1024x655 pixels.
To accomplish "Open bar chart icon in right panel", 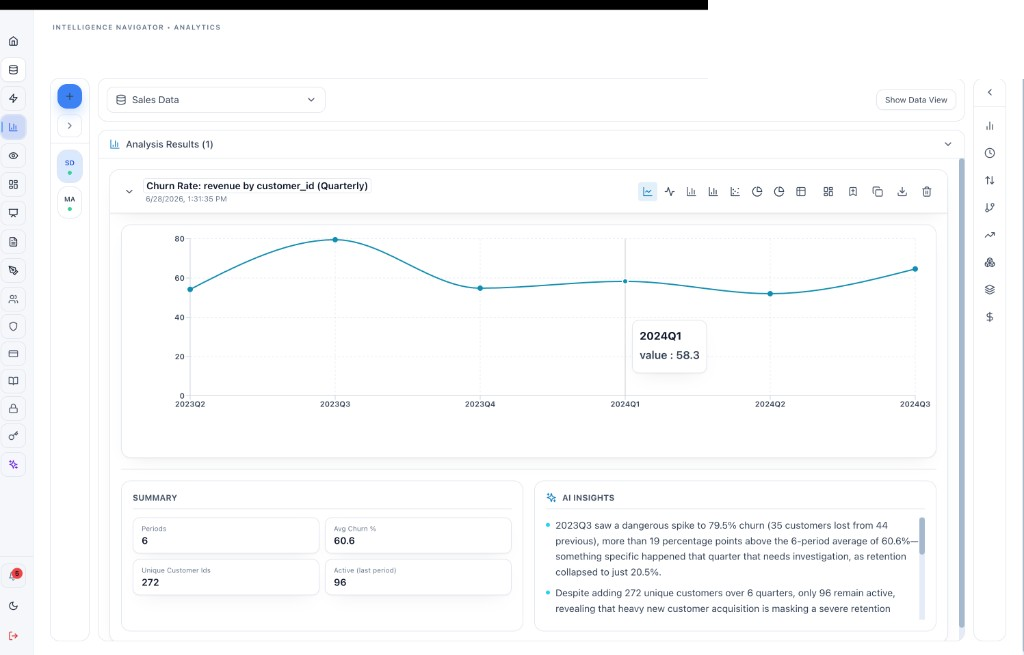I will 990,126.
